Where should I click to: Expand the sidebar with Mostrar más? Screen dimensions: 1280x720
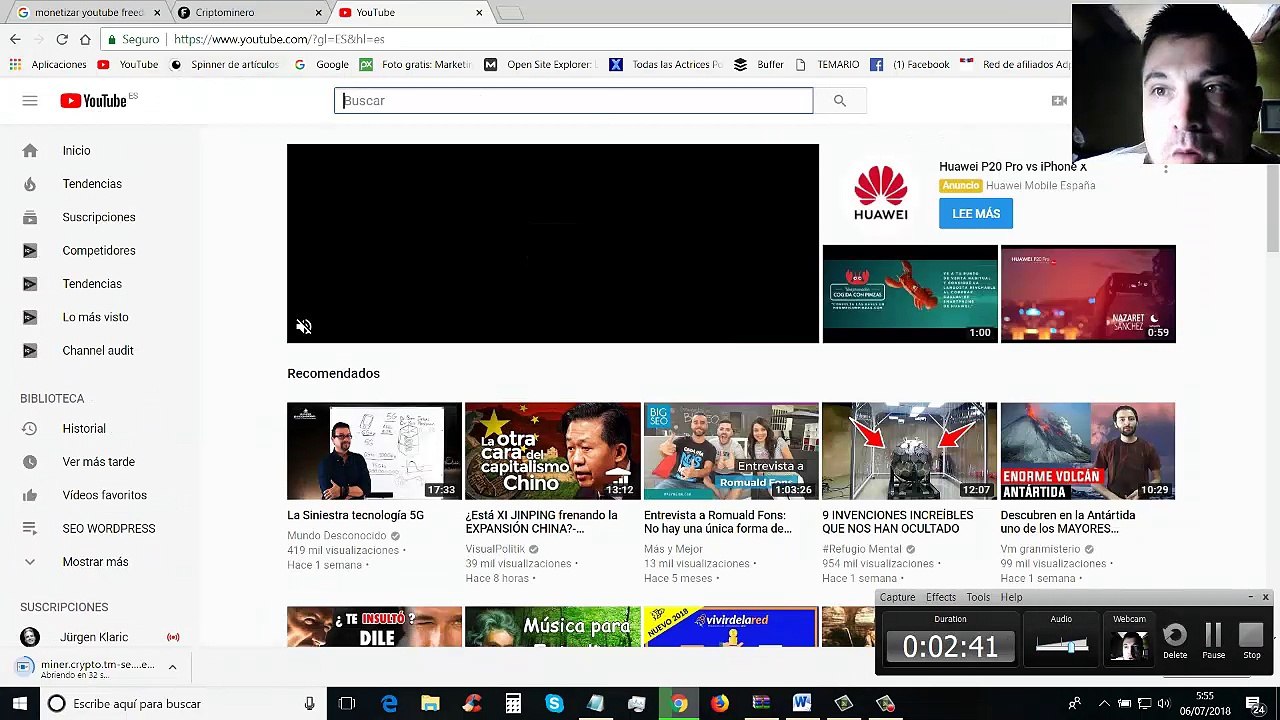tap(95, 562)
